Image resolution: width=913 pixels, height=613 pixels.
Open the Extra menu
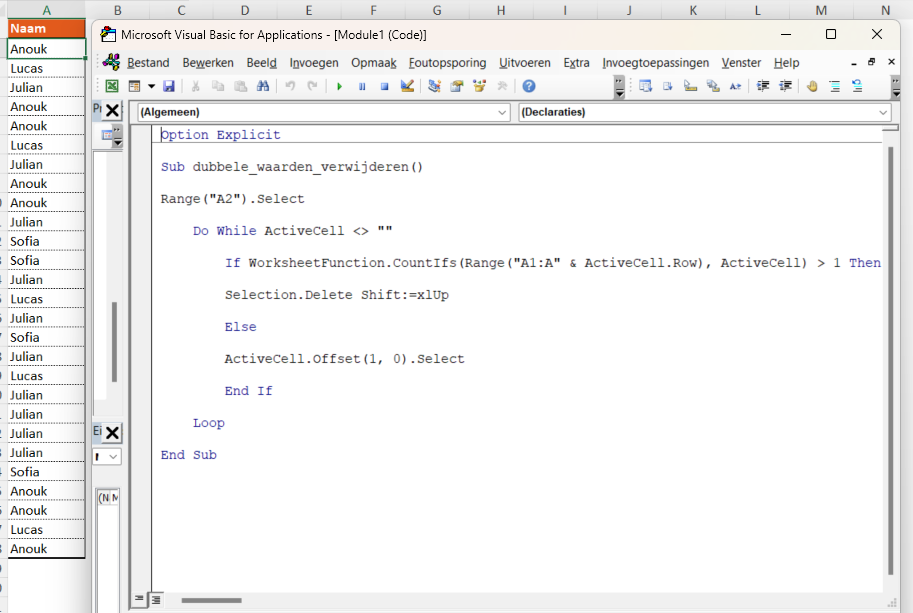click(x=576, y=63)
